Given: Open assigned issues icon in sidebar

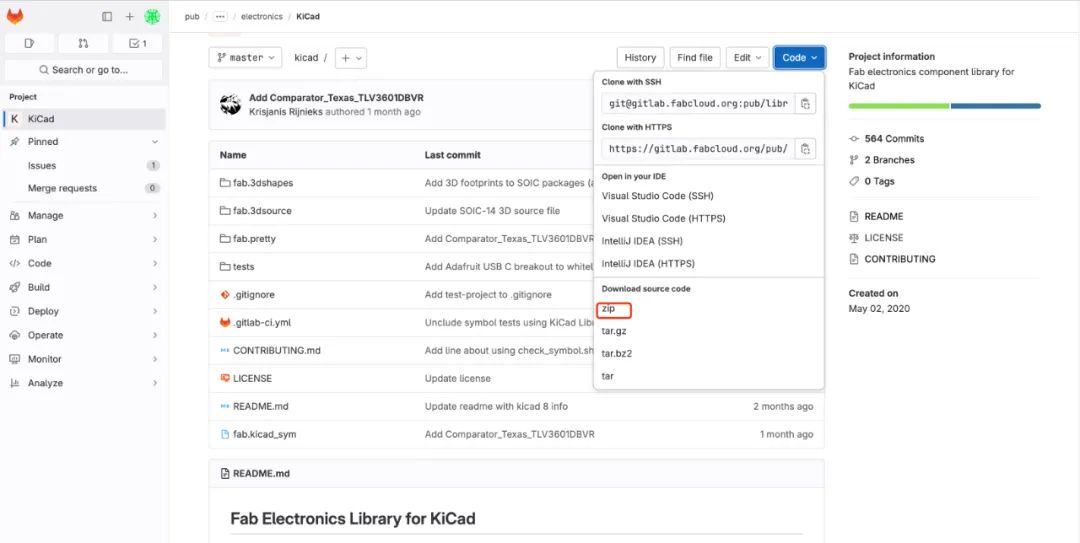Looking at the screenshot, I should [30, 43].
